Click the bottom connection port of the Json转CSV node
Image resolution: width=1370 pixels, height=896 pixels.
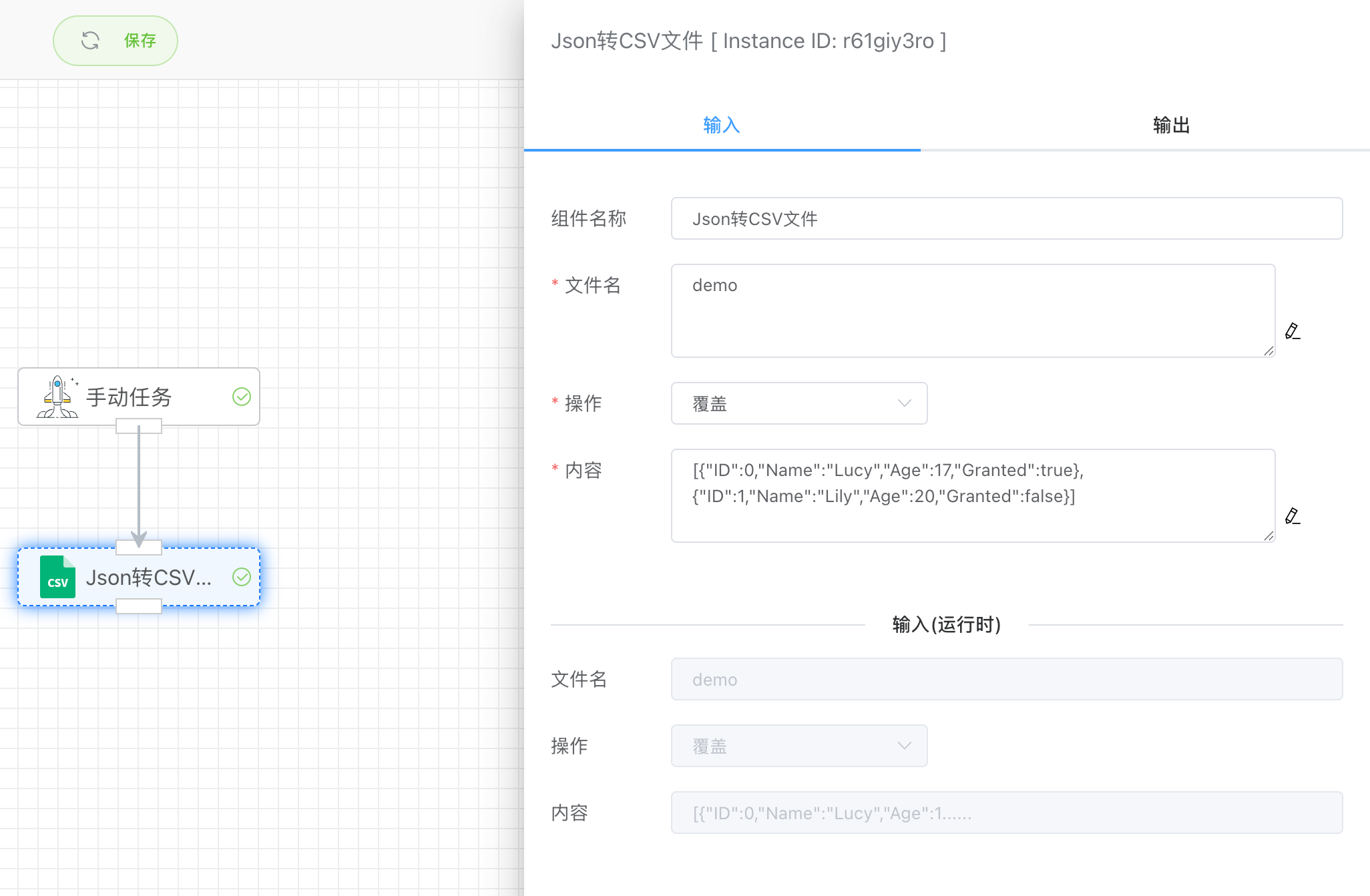coord(138,606)
